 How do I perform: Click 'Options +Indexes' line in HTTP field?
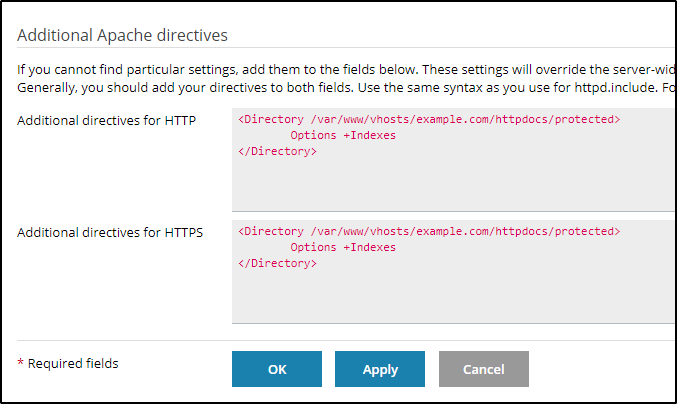(x=343, y=136)
